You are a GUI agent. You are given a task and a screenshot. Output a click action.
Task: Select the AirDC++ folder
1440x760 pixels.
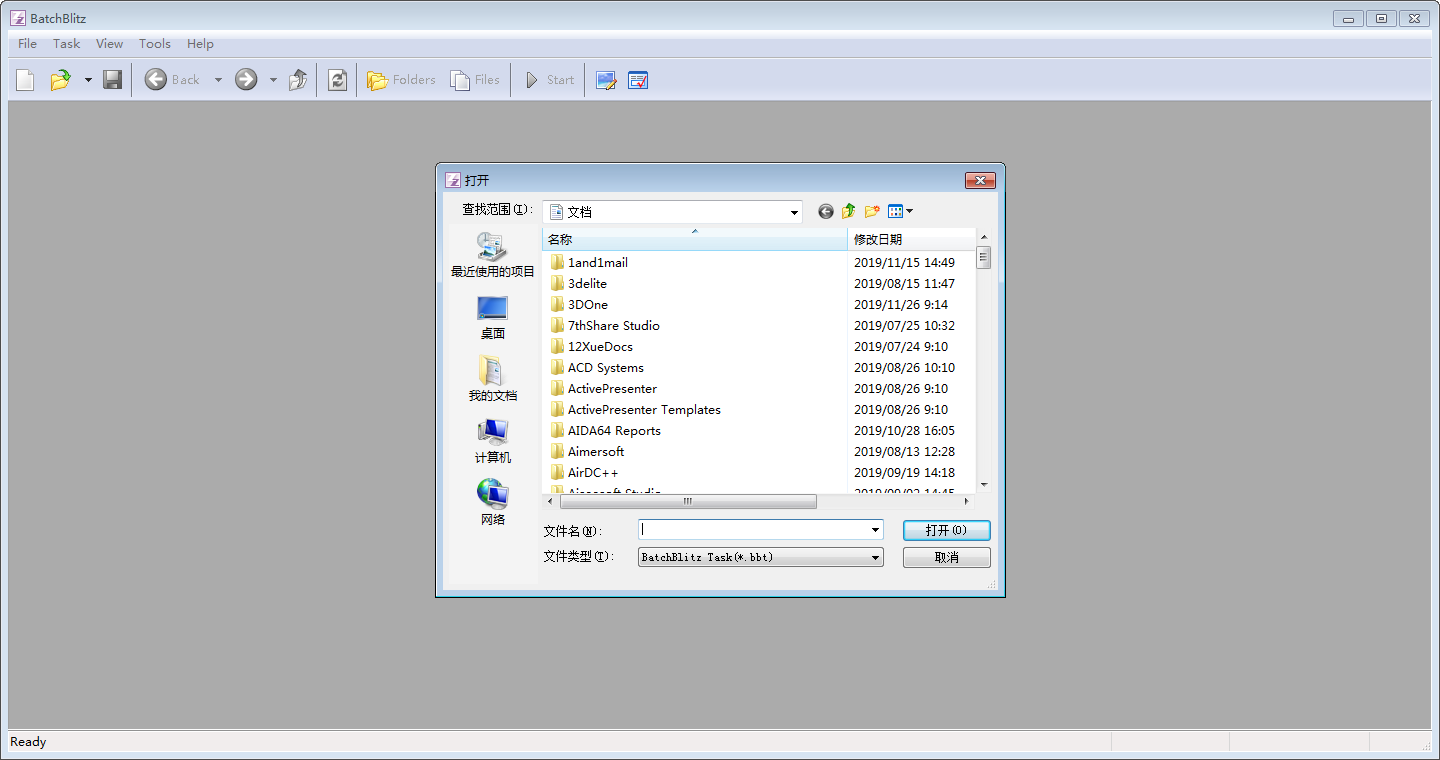(593, 473)
